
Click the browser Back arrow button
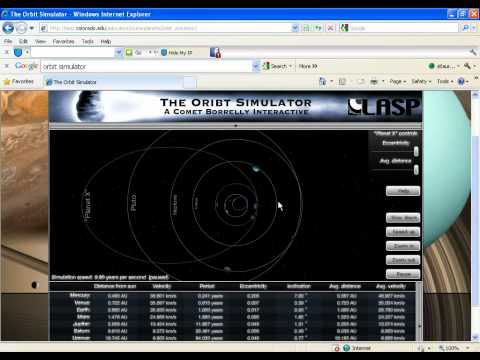[8, 28]
